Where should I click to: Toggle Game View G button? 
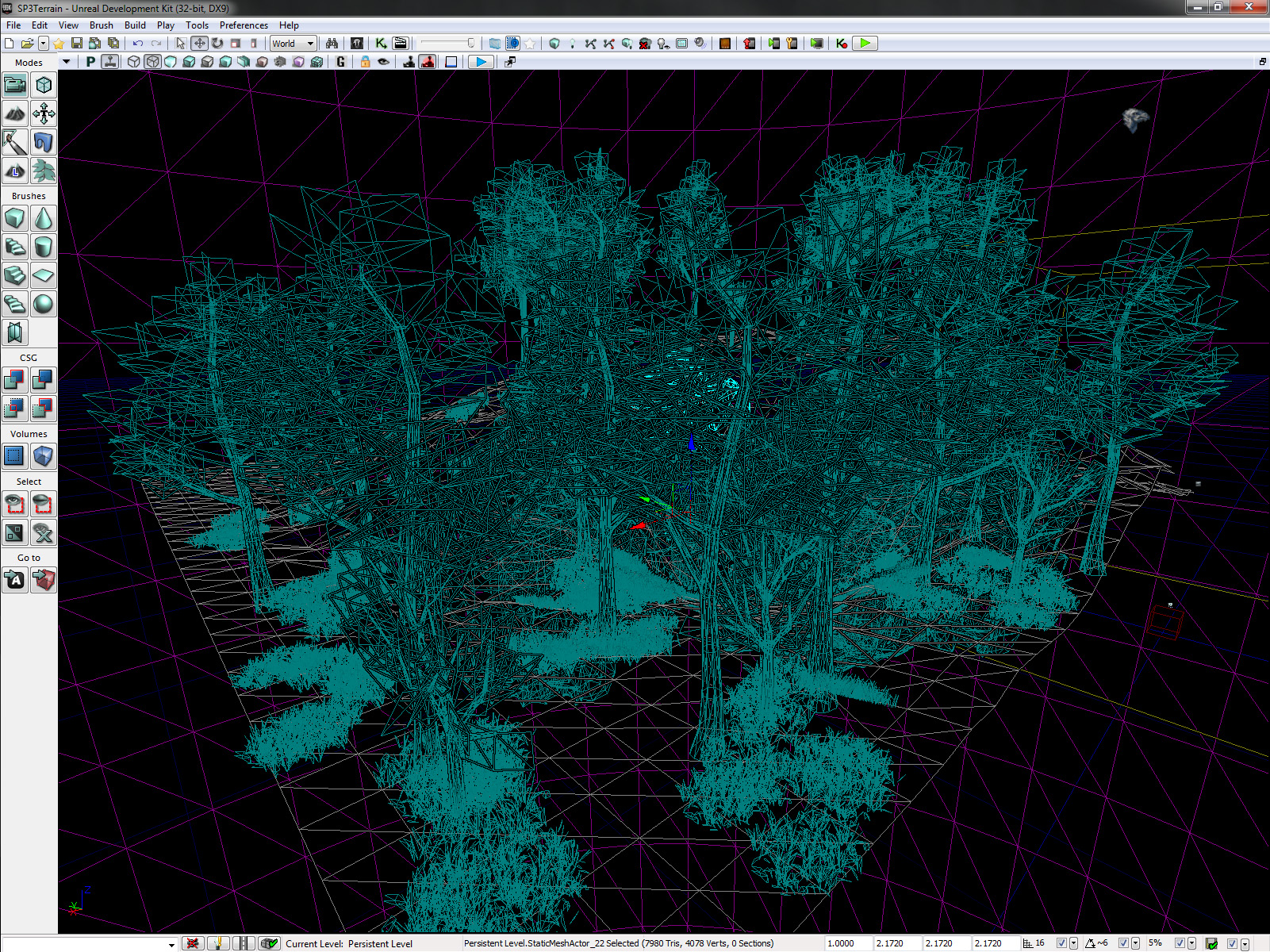coord(341,62)
